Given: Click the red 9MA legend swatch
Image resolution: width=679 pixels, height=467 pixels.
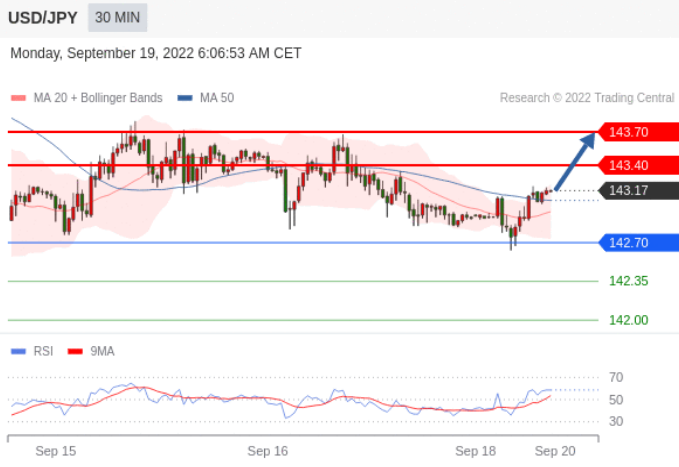Looking at the screenshot, I should (75, 351).
